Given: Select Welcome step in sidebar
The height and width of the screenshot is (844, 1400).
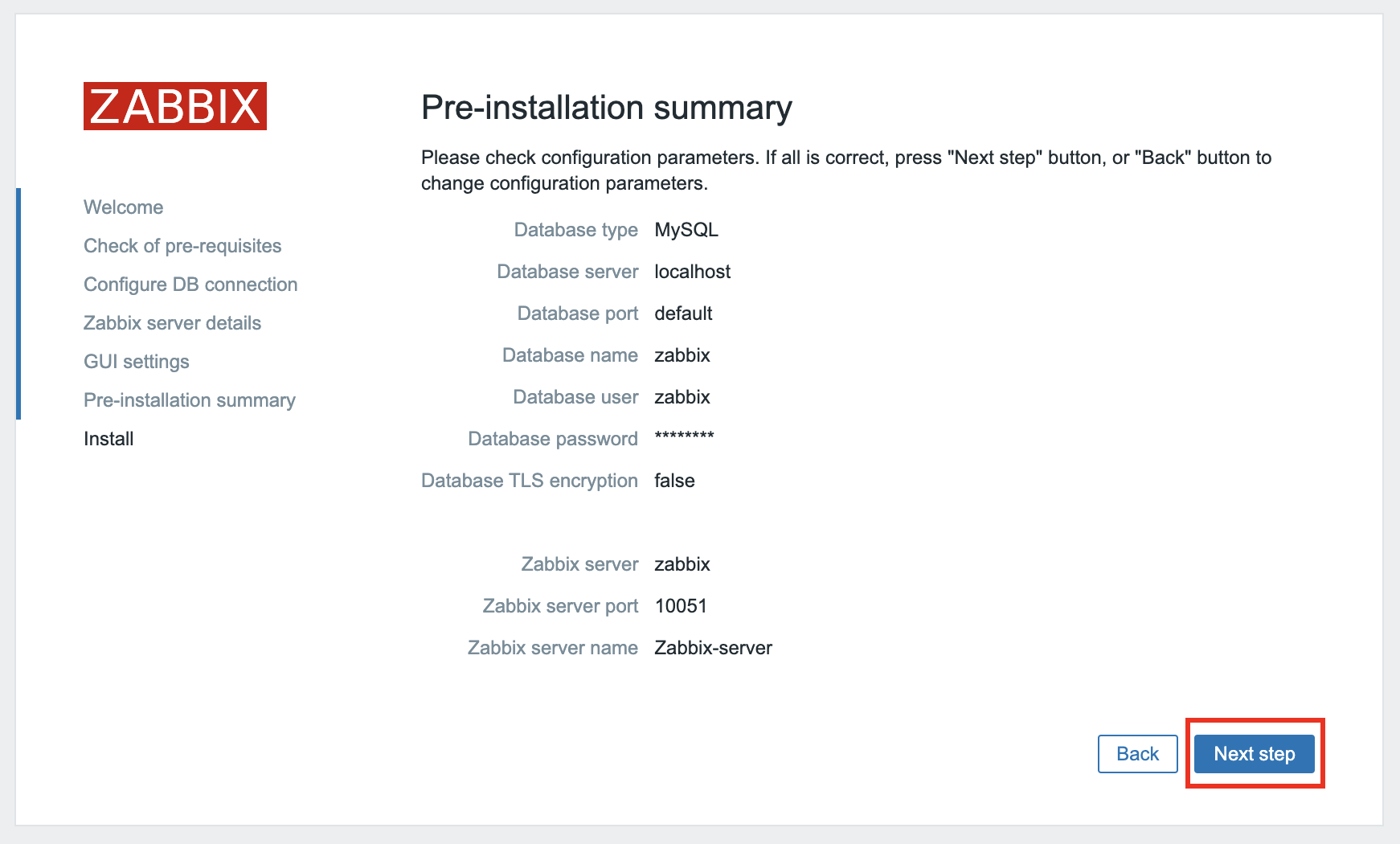Looking at the screenshot, I should 124,207.
